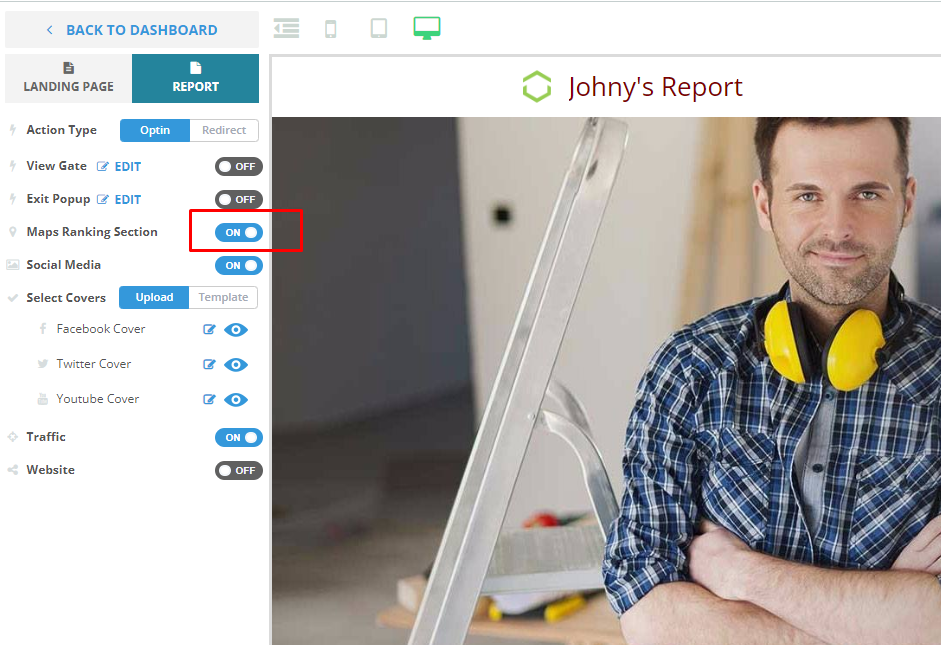Click the edit icon for Facebook Cover

coord(209,330)
